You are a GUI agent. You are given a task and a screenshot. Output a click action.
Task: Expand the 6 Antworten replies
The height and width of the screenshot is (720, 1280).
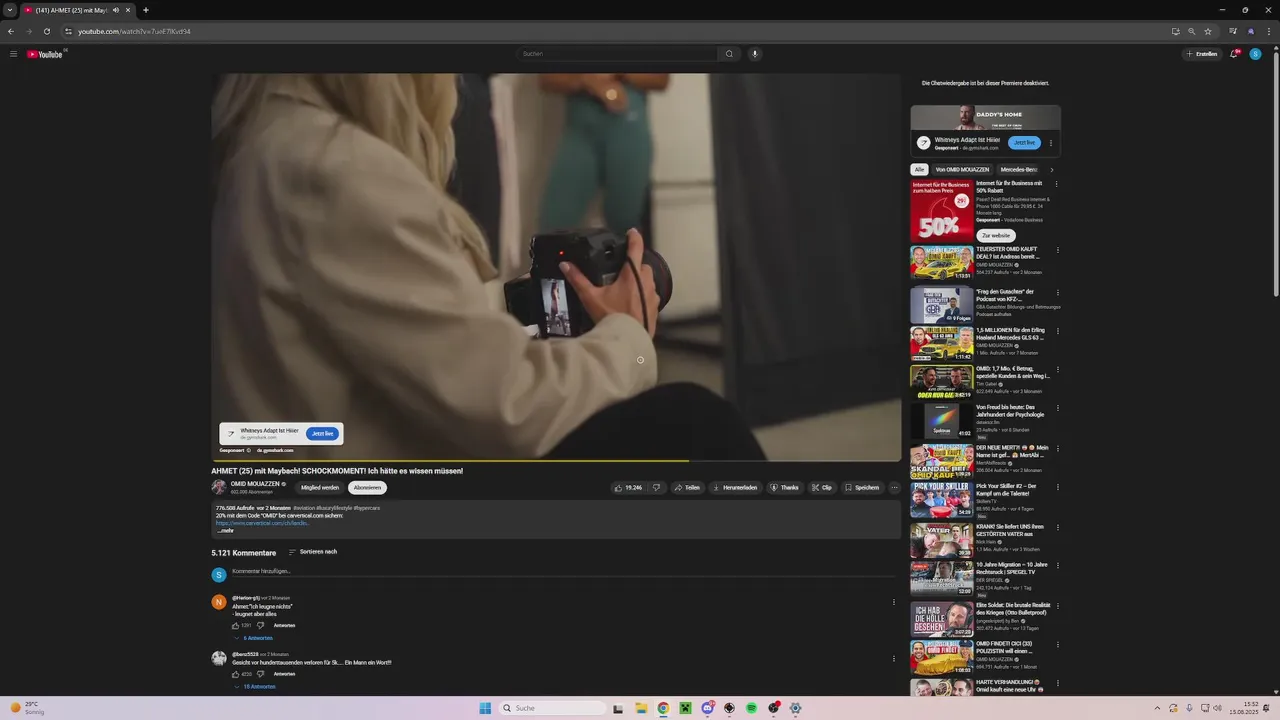255,638
